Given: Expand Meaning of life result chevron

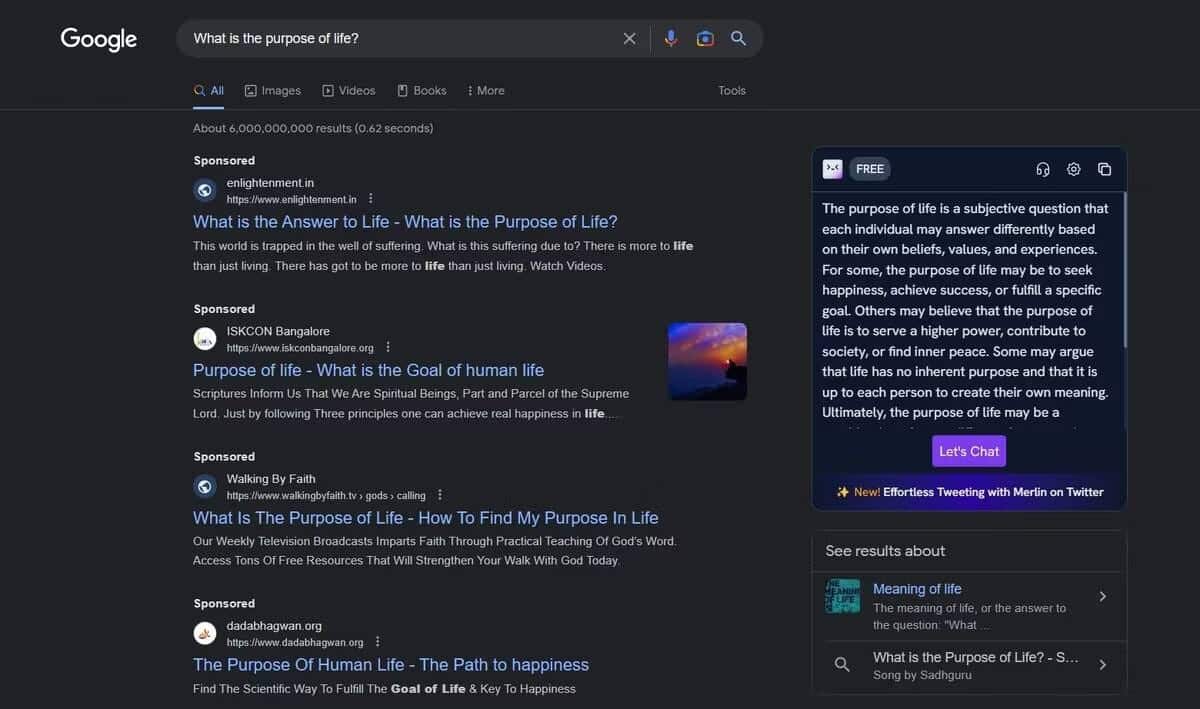Looking at the screenshot, I should (x=1102, y=596).
